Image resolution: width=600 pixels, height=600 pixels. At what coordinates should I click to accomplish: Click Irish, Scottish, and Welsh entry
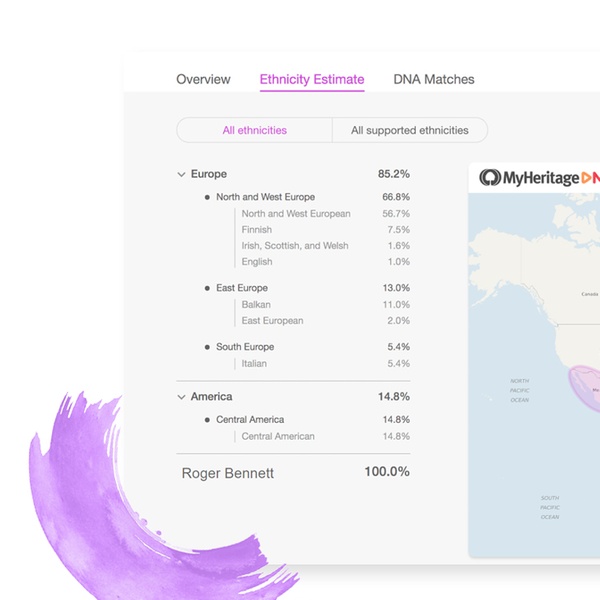295,246
